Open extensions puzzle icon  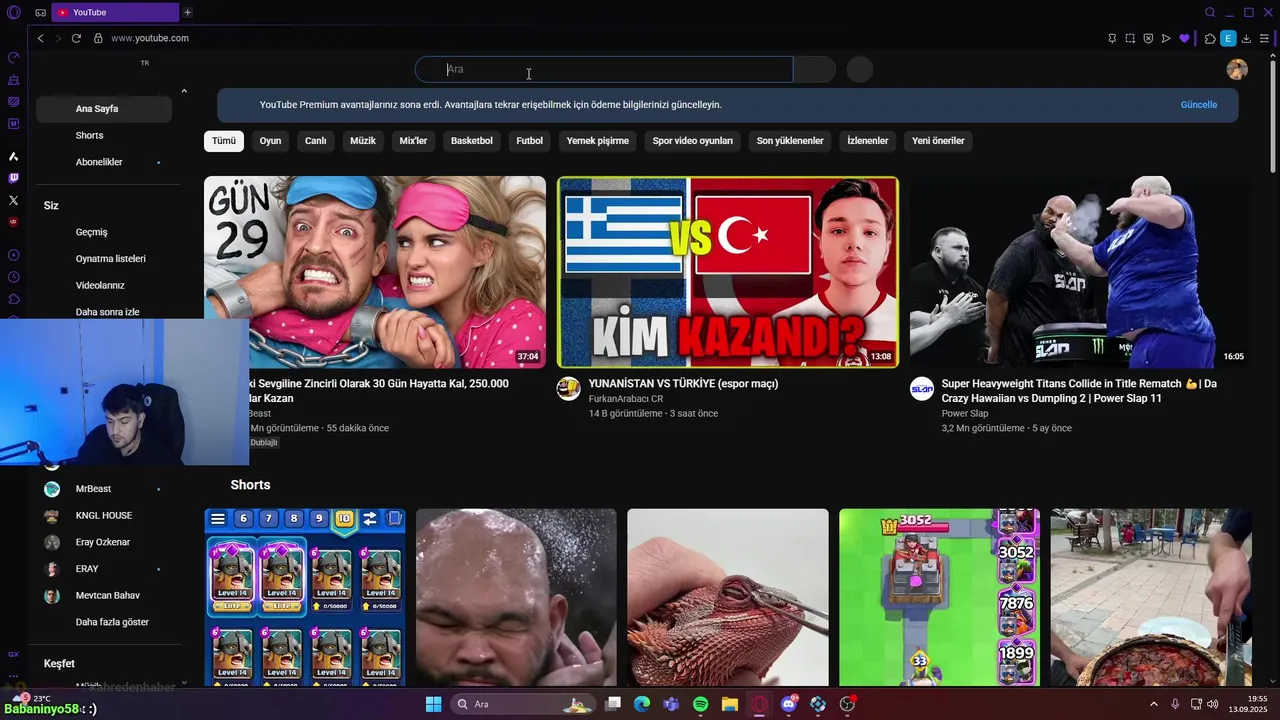point(1210,38)
